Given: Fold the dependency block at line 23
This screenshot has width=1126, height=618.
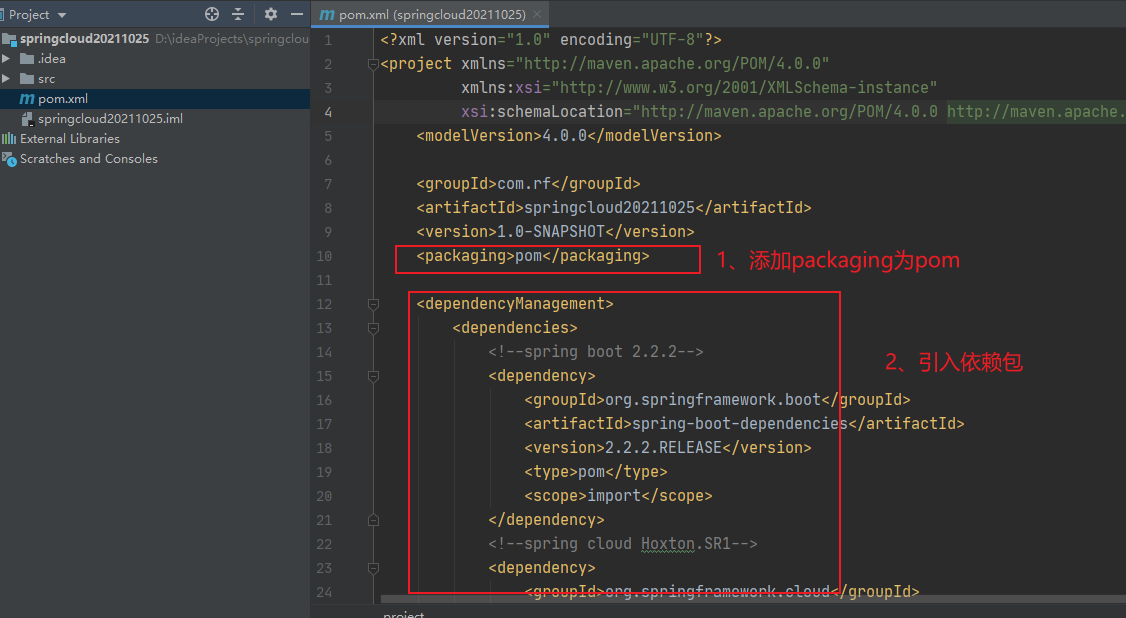Looking at the screenshot, I should click(373, 568).
